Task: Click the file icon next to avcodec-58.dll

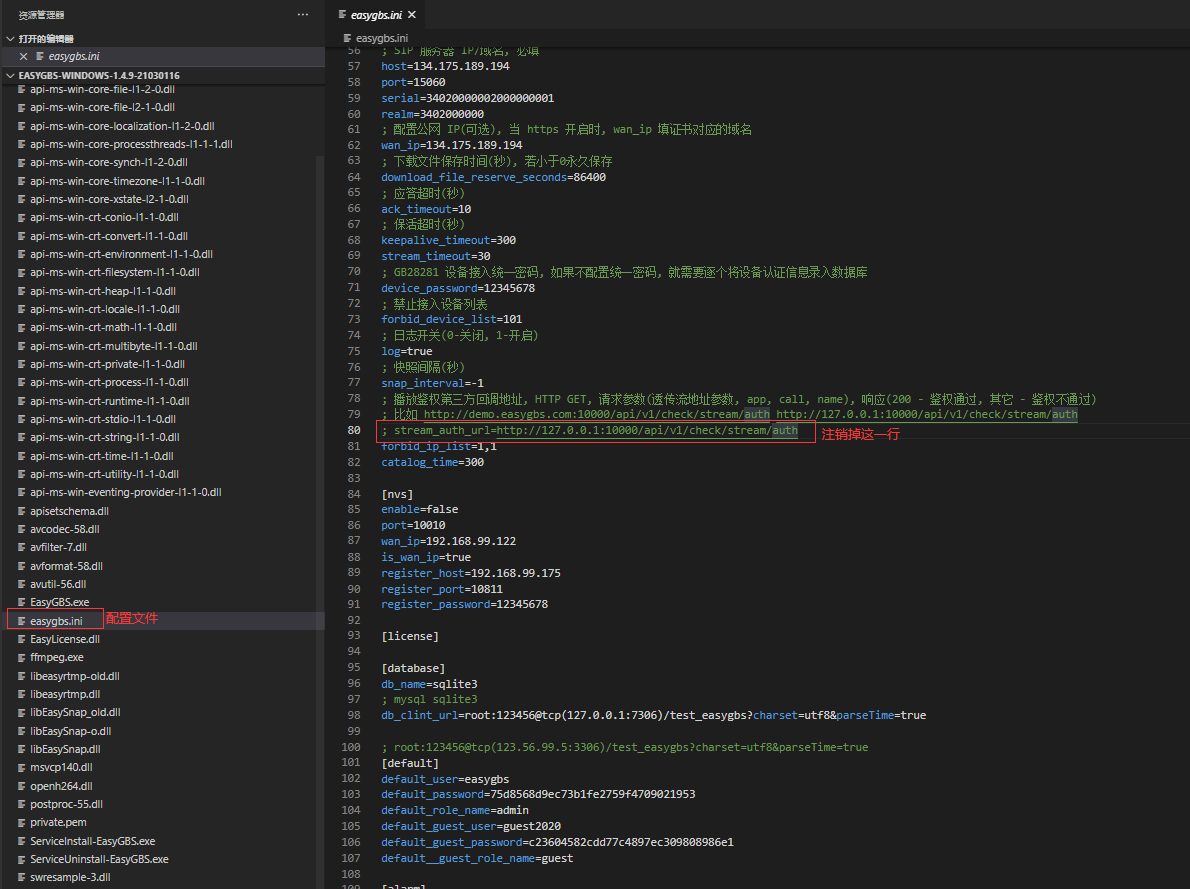Action: click(x=21, y=529)
